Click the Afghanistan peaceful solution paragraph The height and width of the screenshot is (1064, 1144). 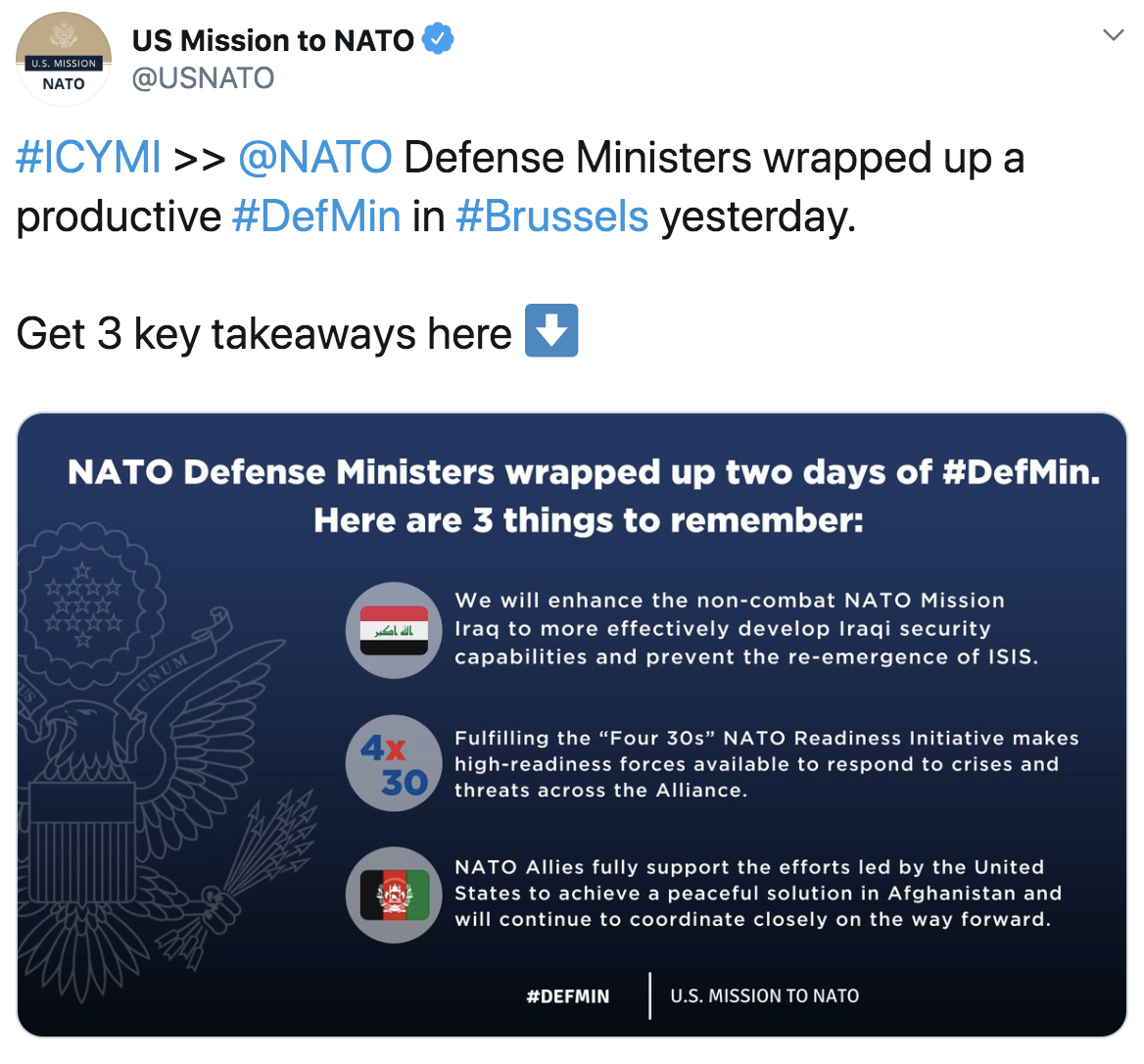coord(757,894)
